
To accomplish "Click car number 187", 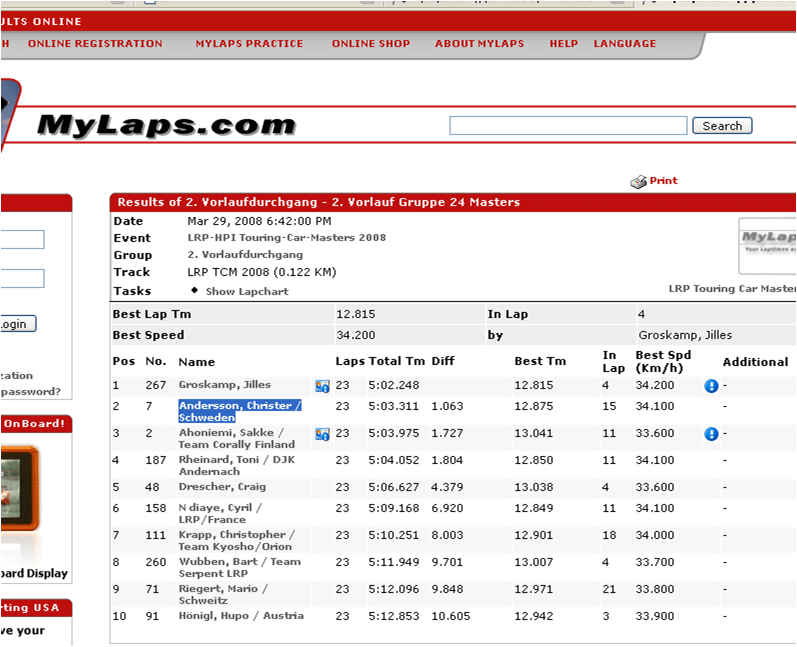I will (x=156, y=460).
